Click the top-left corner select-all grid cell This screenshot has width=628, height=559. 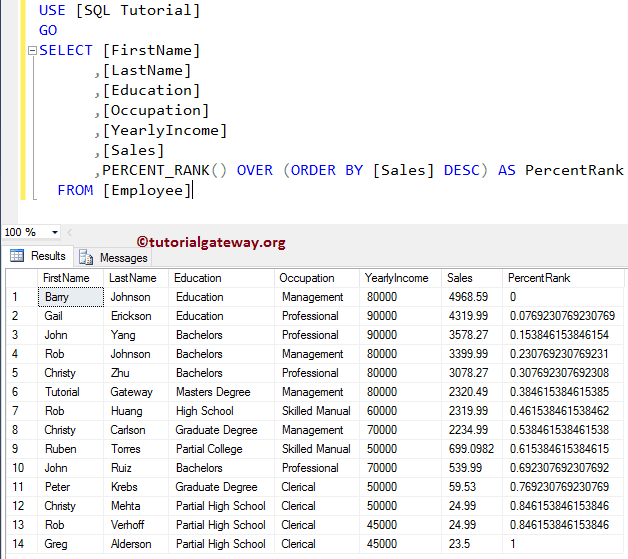tap(18, 278)
